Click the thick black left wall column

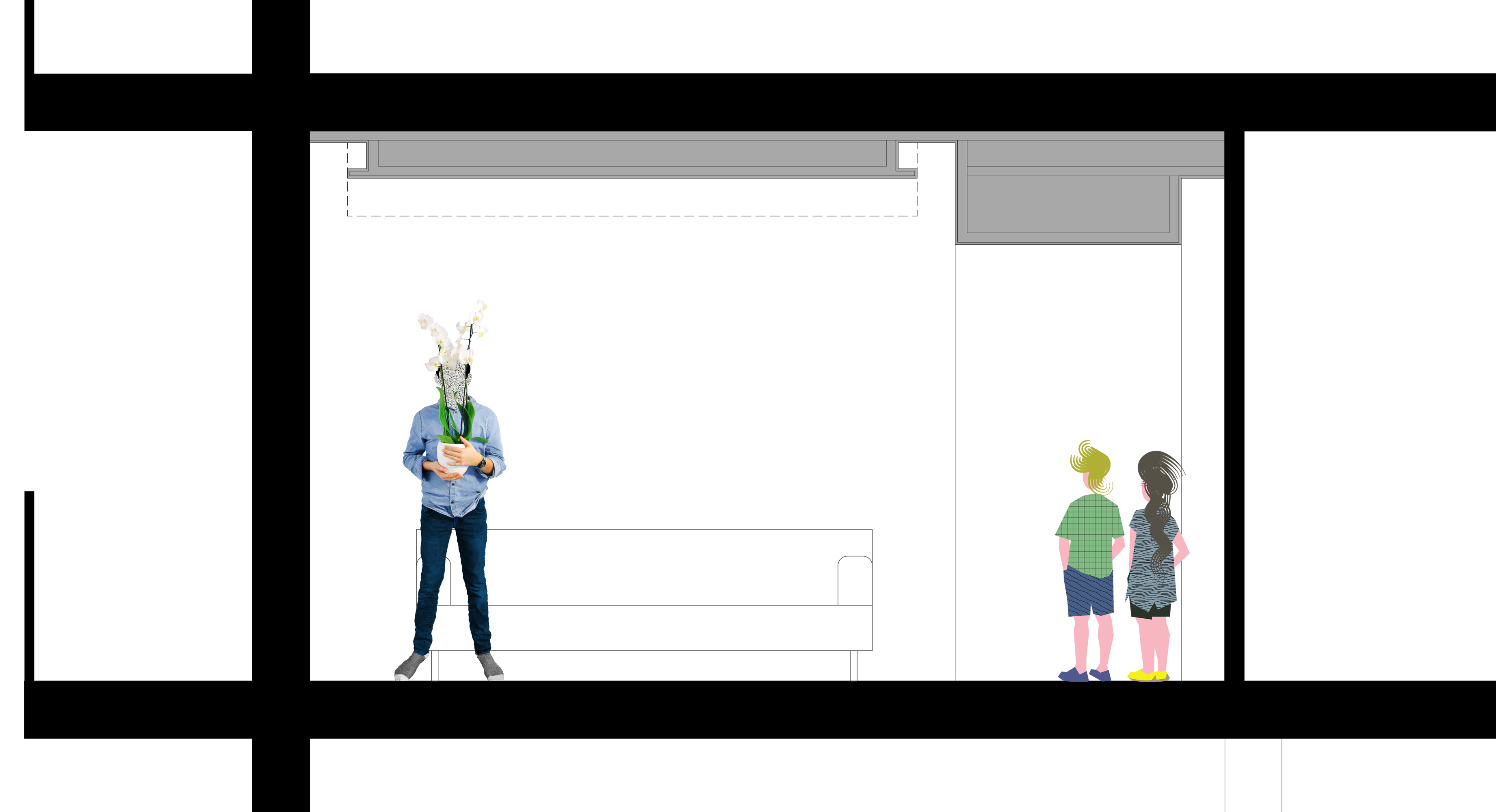pos(281,406)
